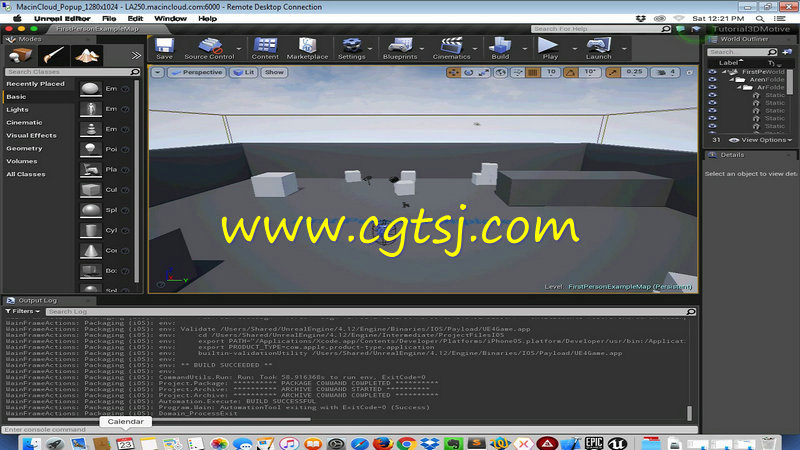The height and width of the screenshot is (450, 800).
Task: Select the rotate gizmo tool in viewport
Action: [468, 72]
